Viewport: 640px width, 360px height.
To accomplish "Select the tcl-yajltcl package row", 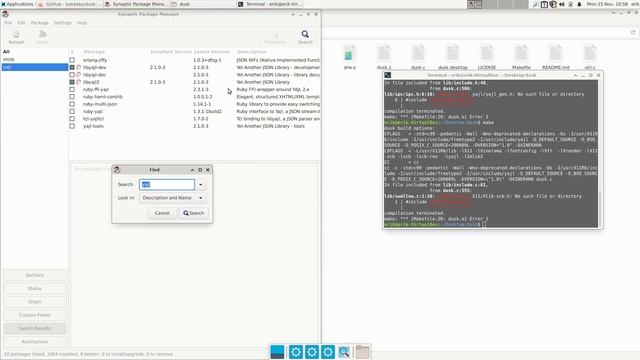I will [194, 119].
